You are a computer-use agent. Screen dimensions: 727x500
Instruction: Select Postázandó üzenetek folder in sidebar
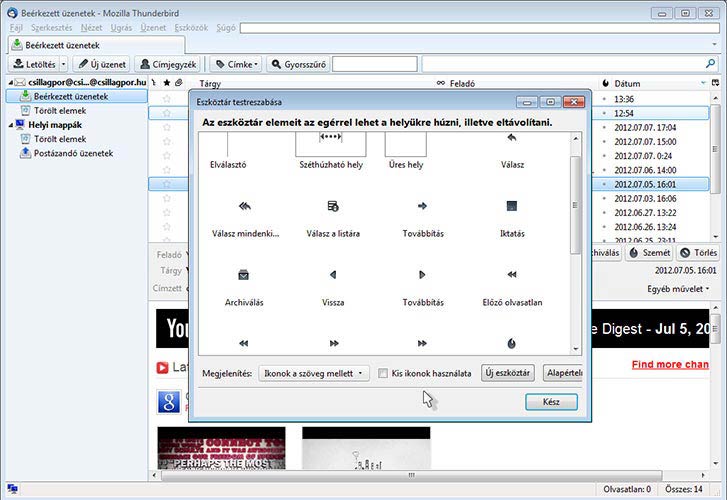point(73,153)
